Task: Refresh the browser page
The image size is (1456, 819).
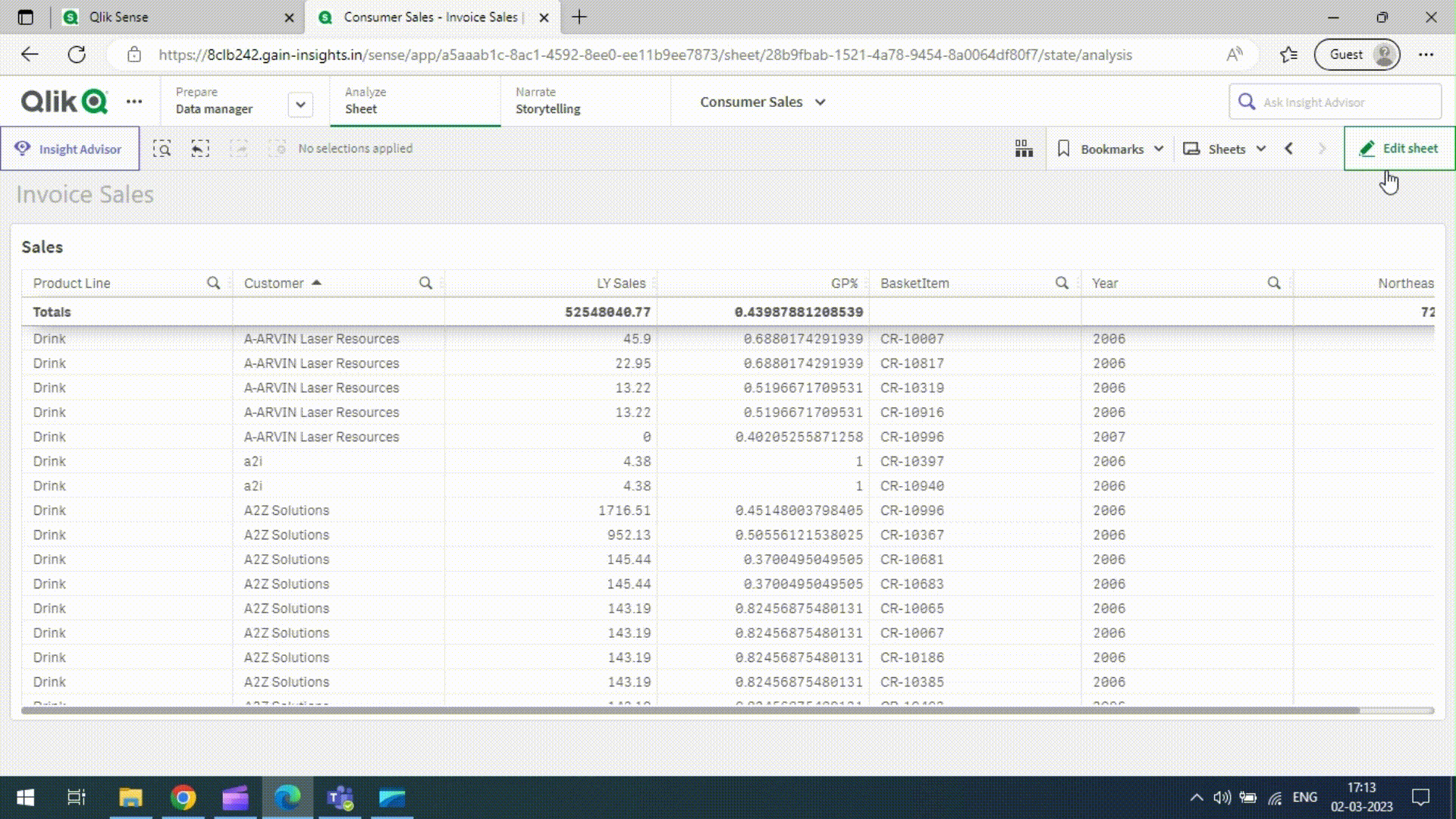Action: pos(77,55)
